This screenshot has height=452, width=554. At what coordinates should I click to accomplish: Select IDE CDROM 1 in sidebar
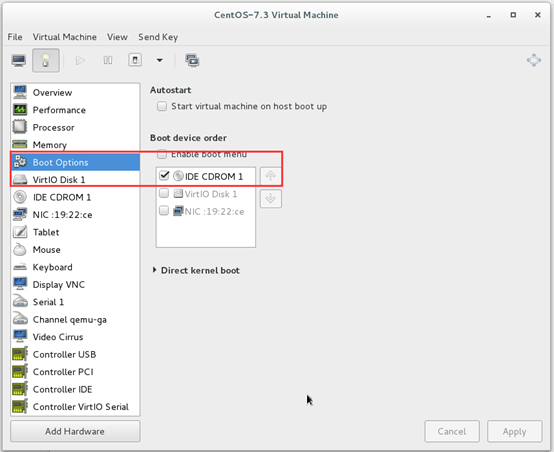[75, 197]
